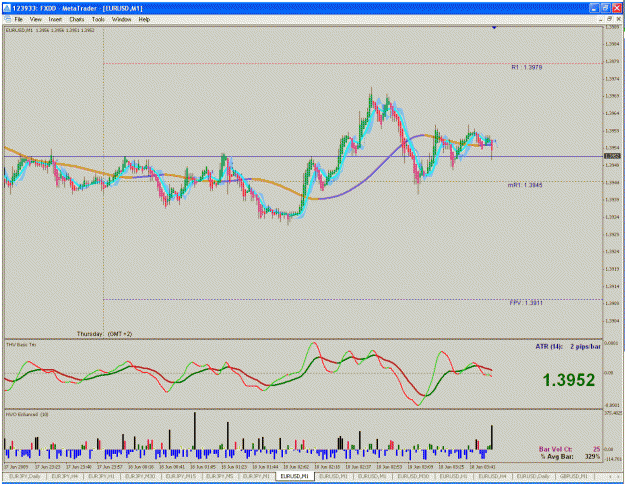625x484 pixels.
Task: Select the active EURUSD,M1 chart tab
Action: pyautogui.click(x=295, y=476)
